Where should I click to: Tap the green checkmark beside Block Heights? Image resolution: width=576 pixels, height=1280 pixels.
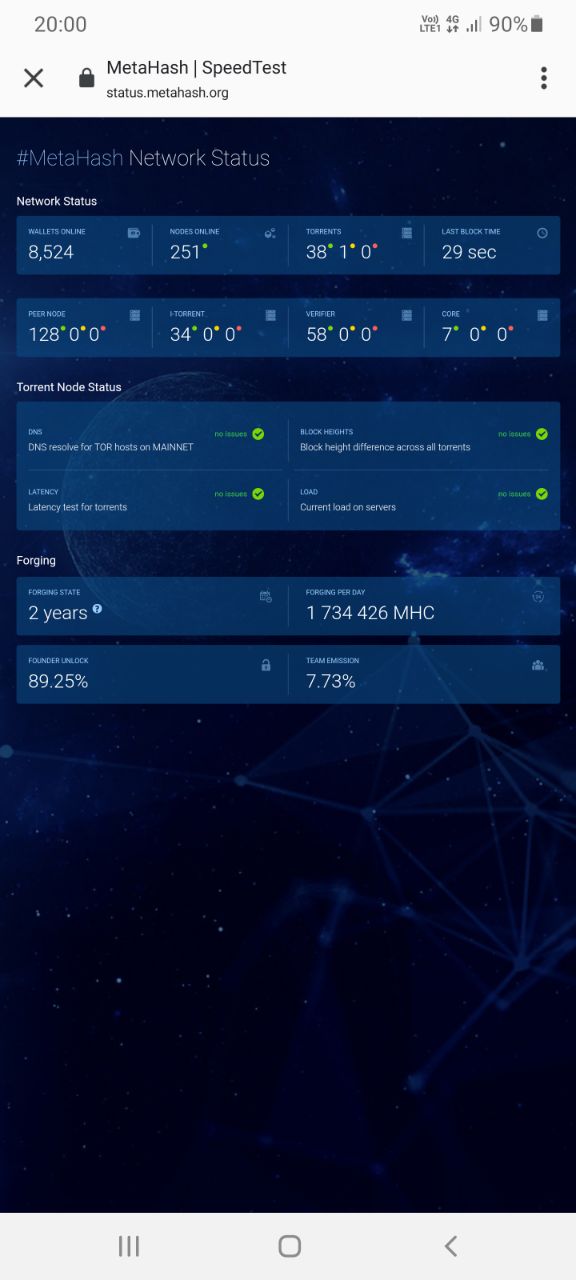[x=542, y=434]
